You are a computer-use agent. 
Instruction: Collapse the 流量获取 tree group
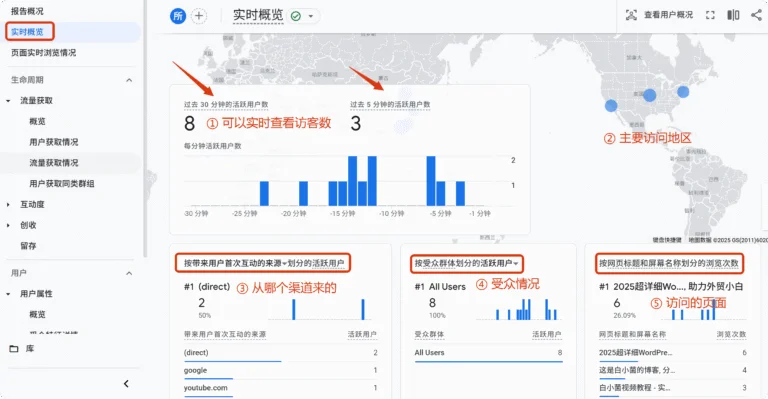point(8,101)
